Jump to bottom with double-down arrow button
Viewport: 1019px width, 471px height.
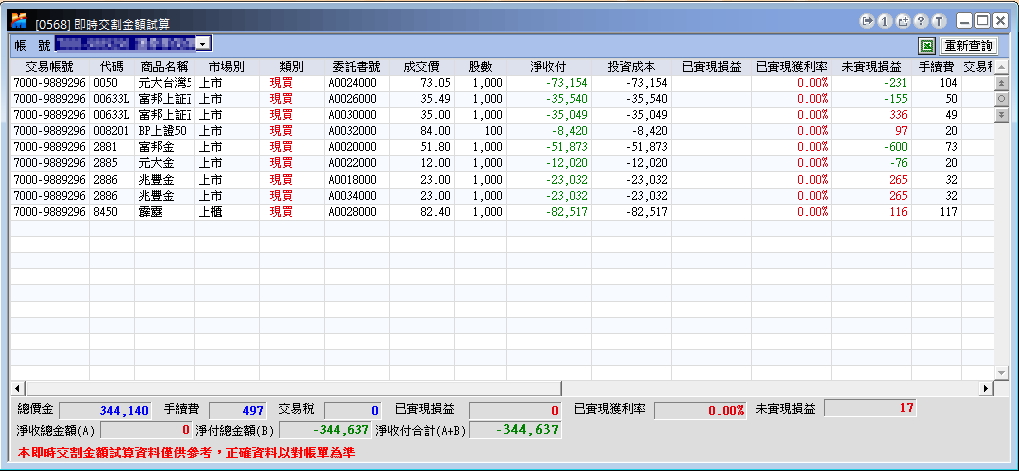1001,115
